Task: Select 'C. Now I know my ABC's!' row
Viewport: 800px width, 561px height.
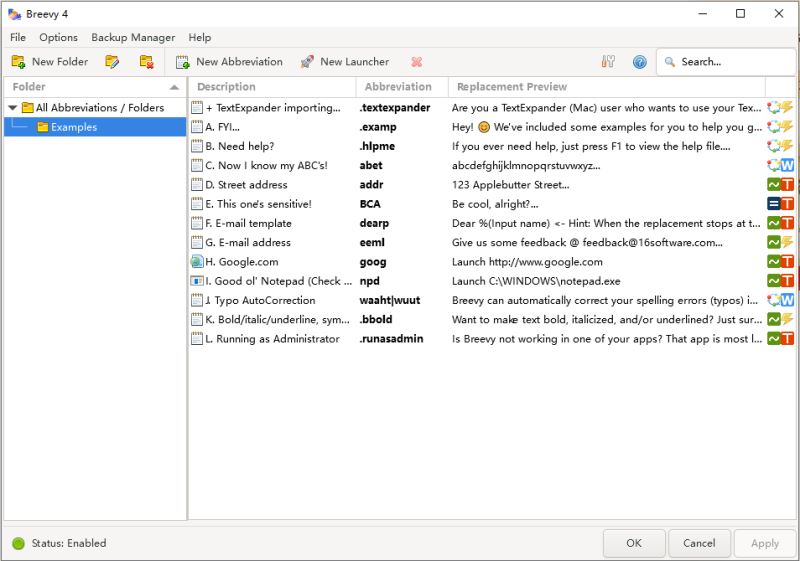Action: click(x=492, y=165)
